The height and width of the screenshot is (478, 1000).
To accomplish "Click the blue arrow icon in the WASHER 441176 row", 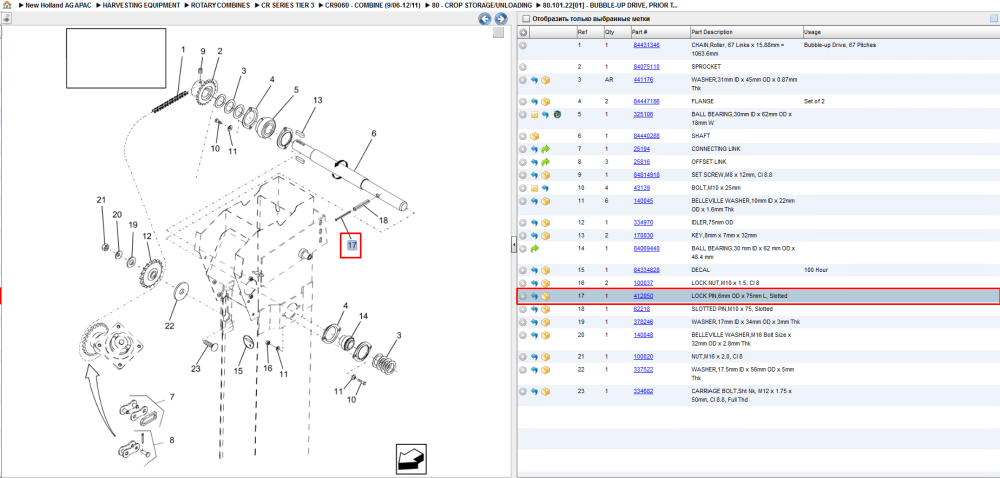I will click(x=534, y=80).
